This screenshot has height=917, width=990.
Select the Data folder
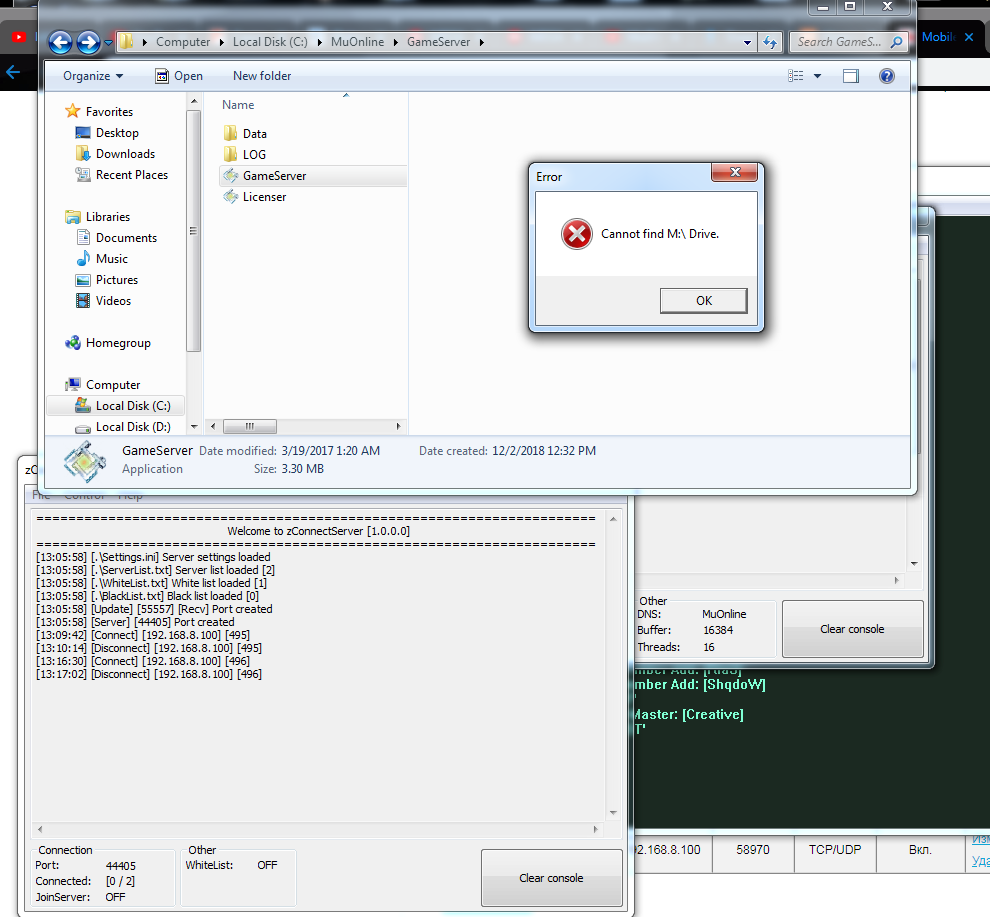(x=245, y=133)
